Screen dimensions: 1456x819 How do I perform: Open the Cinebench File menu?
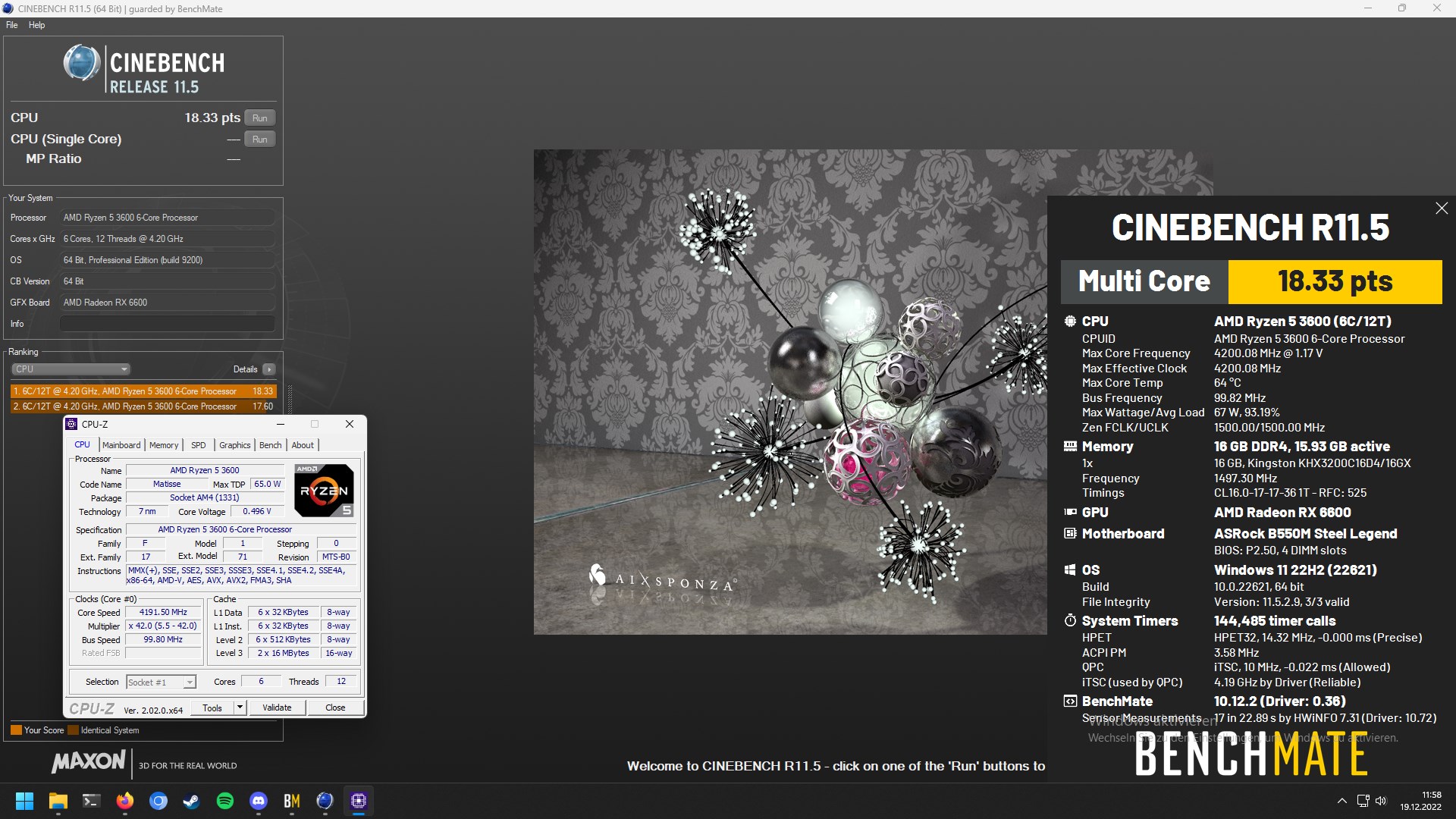12,25
